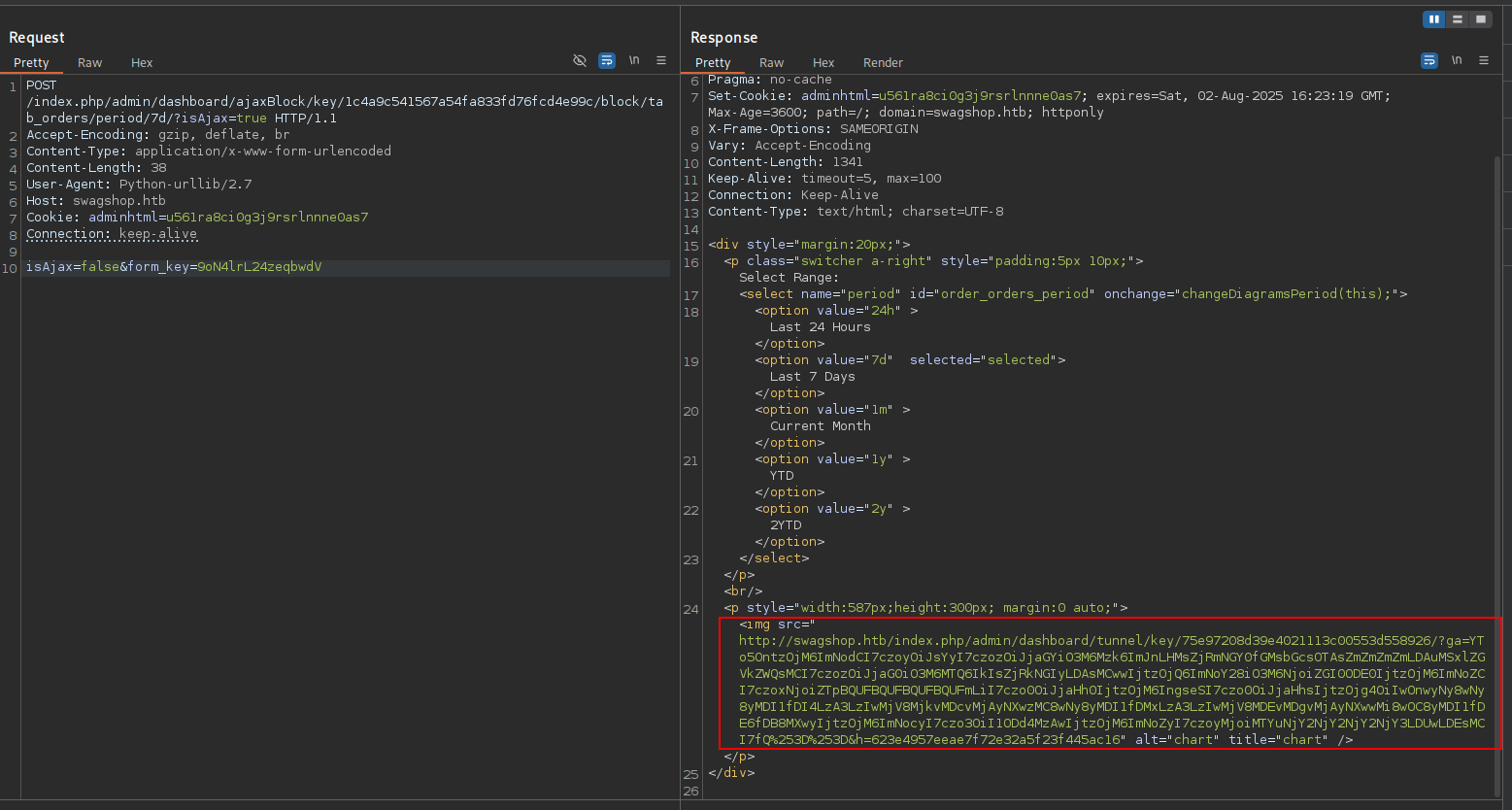Click the Pretty tab in Response
Viewport: 1512px width, 810px height.
pos(713,62)
